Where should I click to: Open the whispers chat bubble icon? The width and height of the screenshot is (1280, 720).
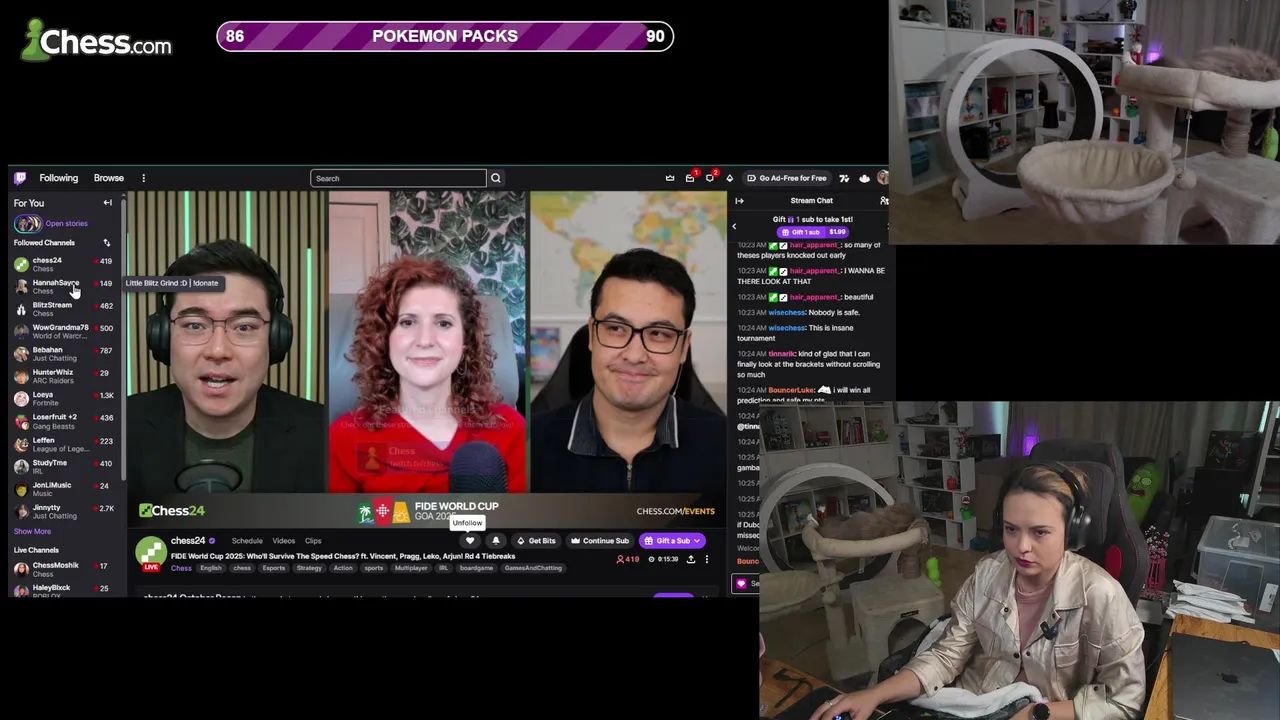pyautogui.click(x=710, y=178)
